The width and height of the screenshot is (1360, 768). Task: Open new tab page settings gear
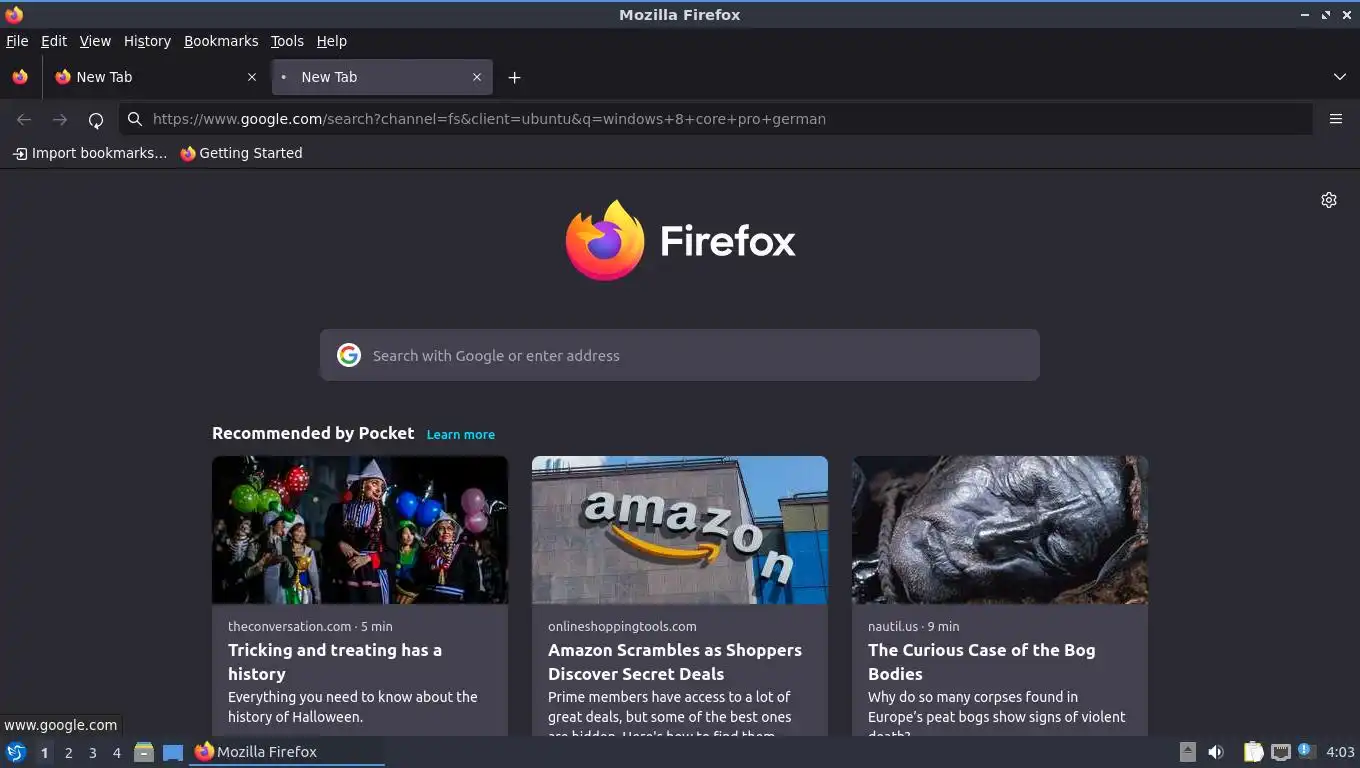click(1329, 200)
